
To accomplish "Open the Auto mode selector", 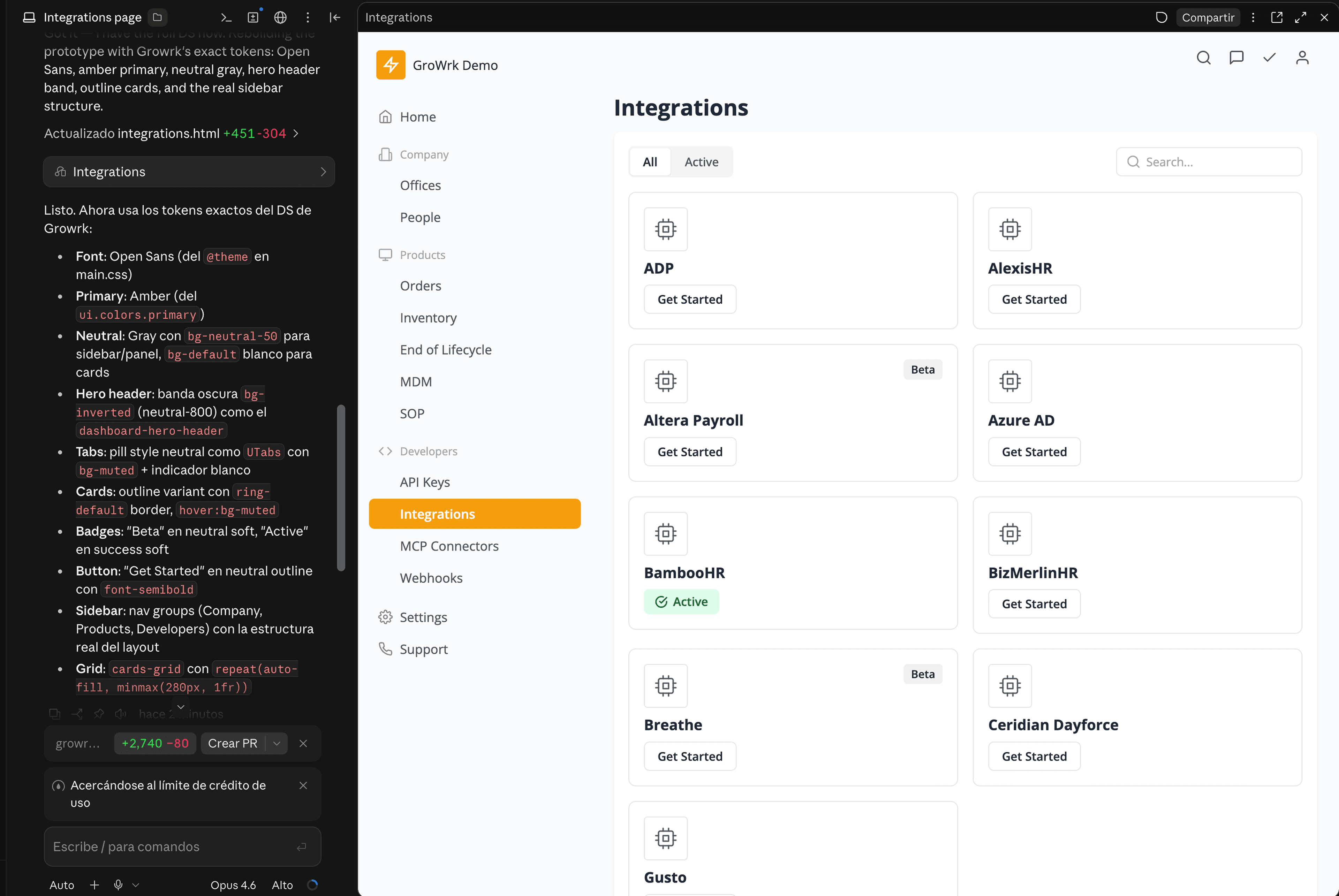I will point(62,884).
